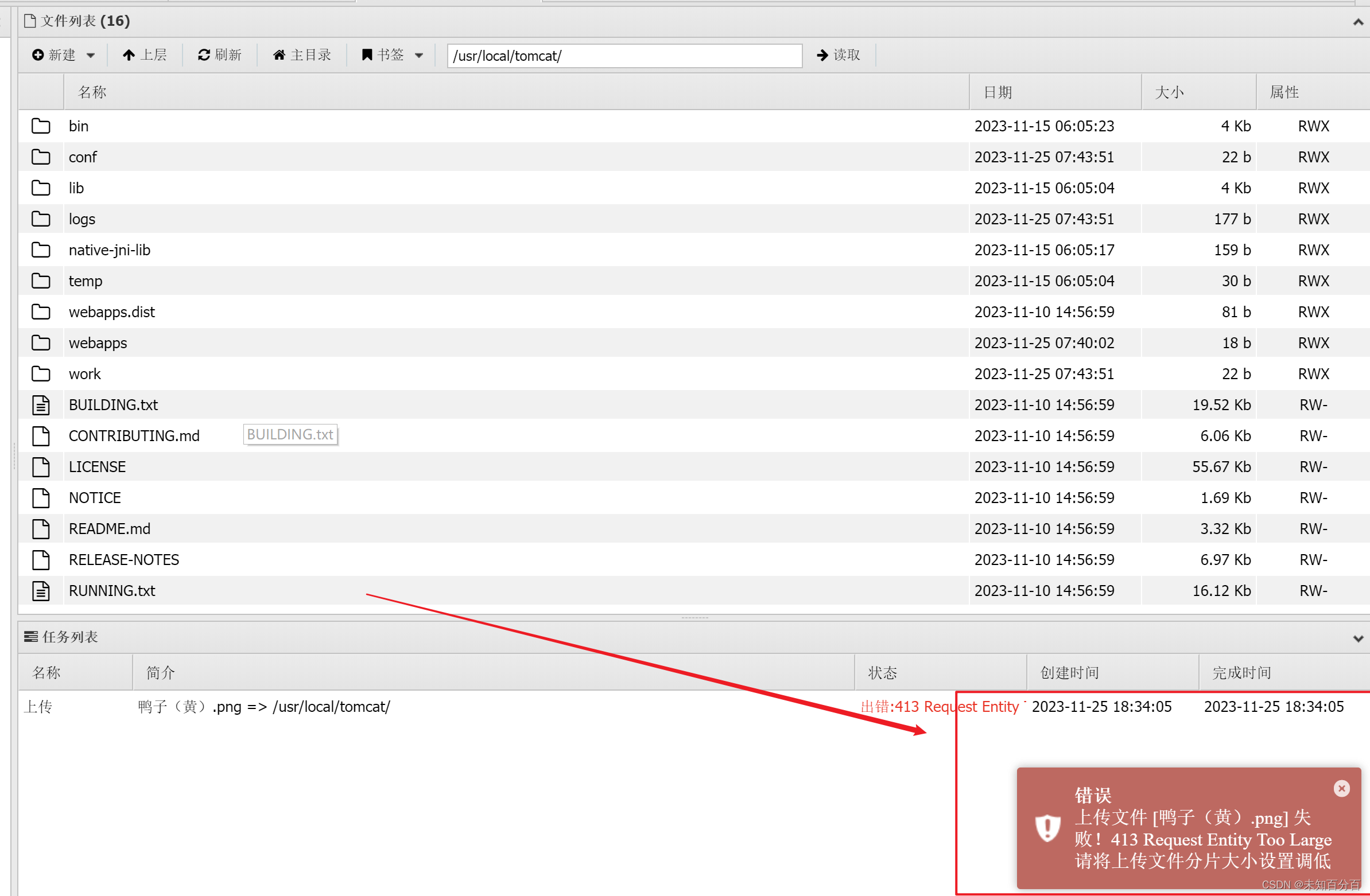1370x896 pixels.
Task: Click the path input field /usr/local/tomcat/
Action: pyautogui.click(x=624, y=56)
